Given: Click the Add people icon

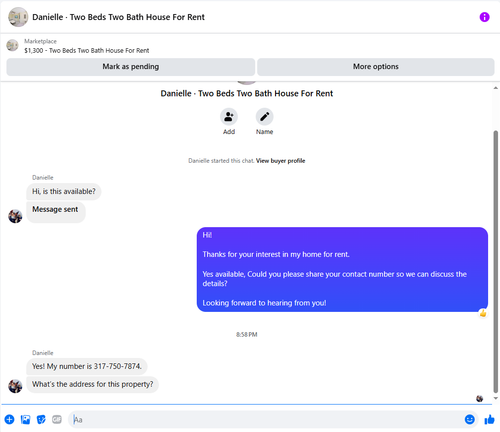Looking at the screenshot, I should pyautogui.click(x=229, y=117).
